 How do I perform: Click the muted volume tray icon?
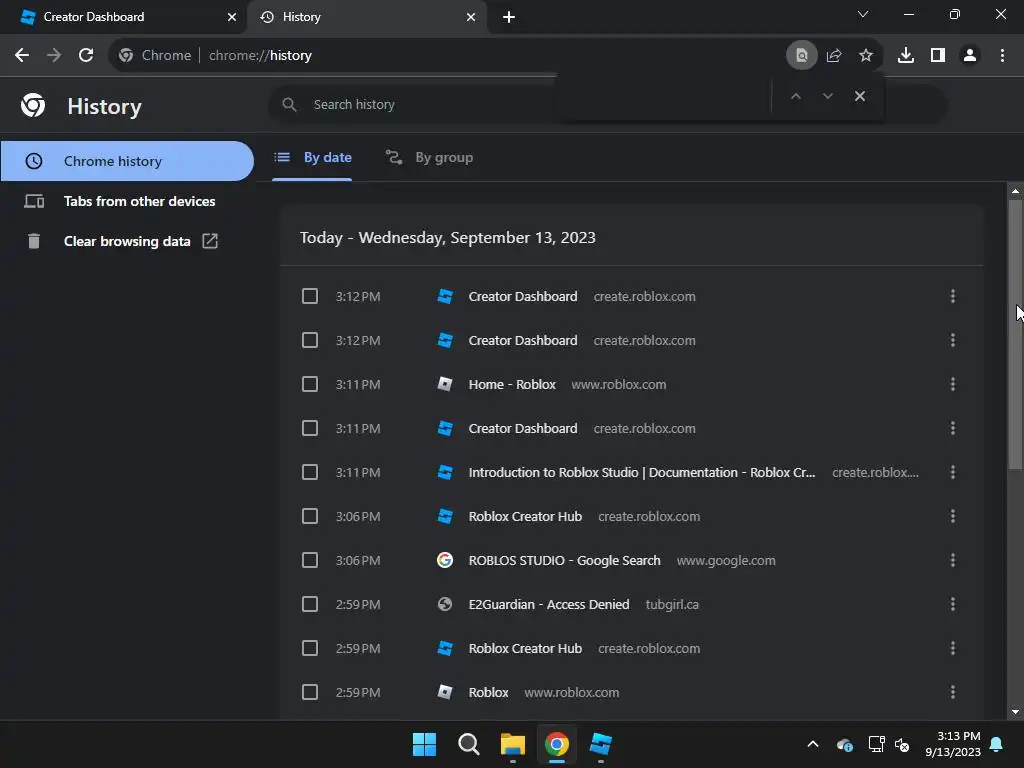point(902,744)
